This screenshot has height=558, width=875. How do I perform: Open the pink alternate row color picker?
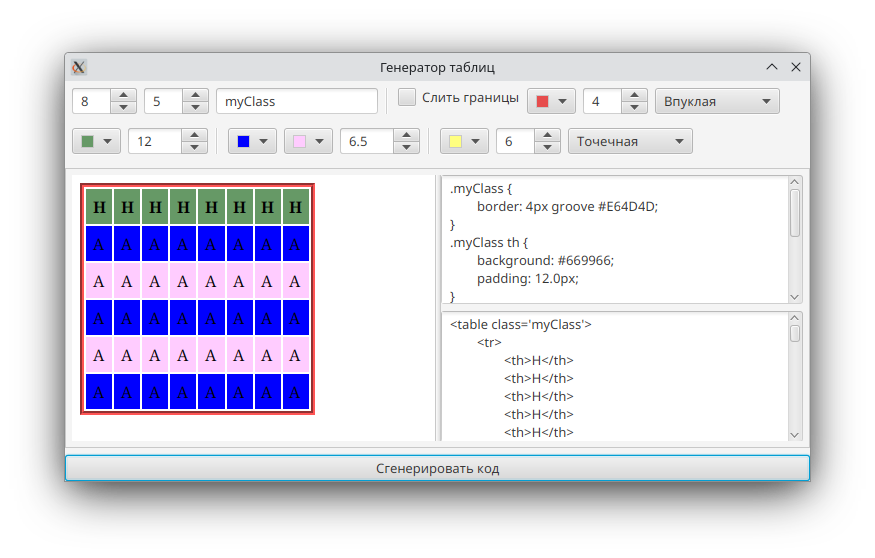click(308, 141)
